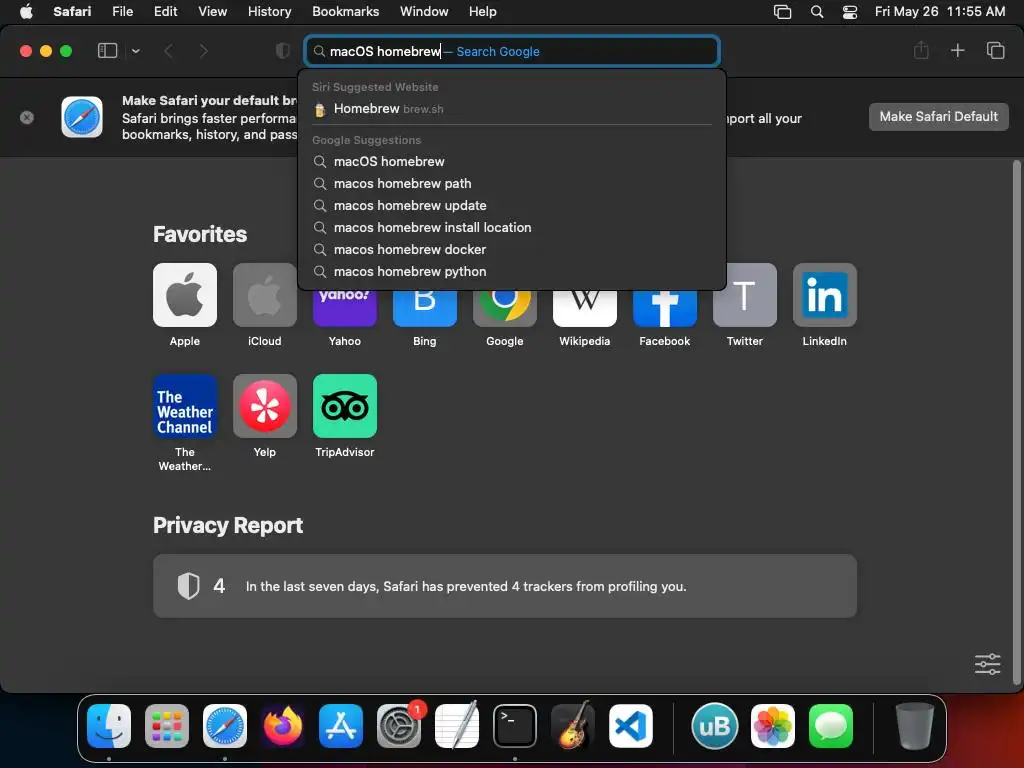
Task: Click Stage Manager icon in menu bar
Action: click(x=782, y=12)
